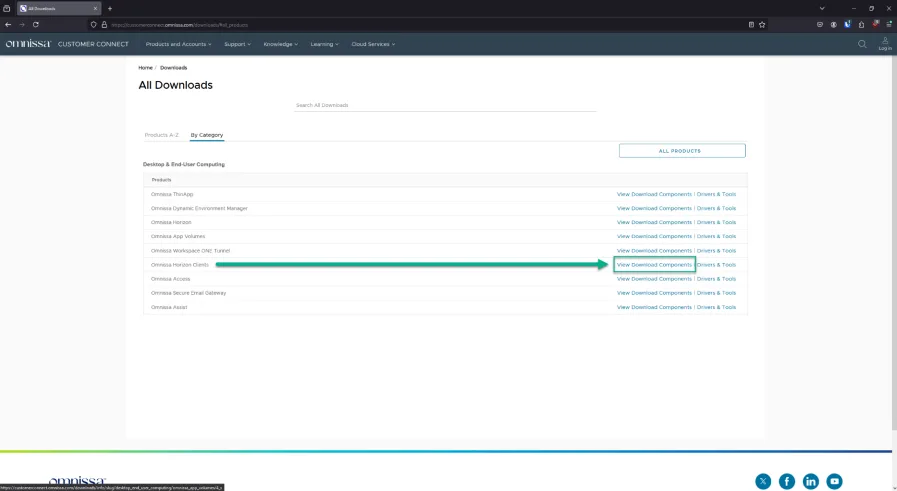Expand the Cloud Services menu

(x=373, y=44)
